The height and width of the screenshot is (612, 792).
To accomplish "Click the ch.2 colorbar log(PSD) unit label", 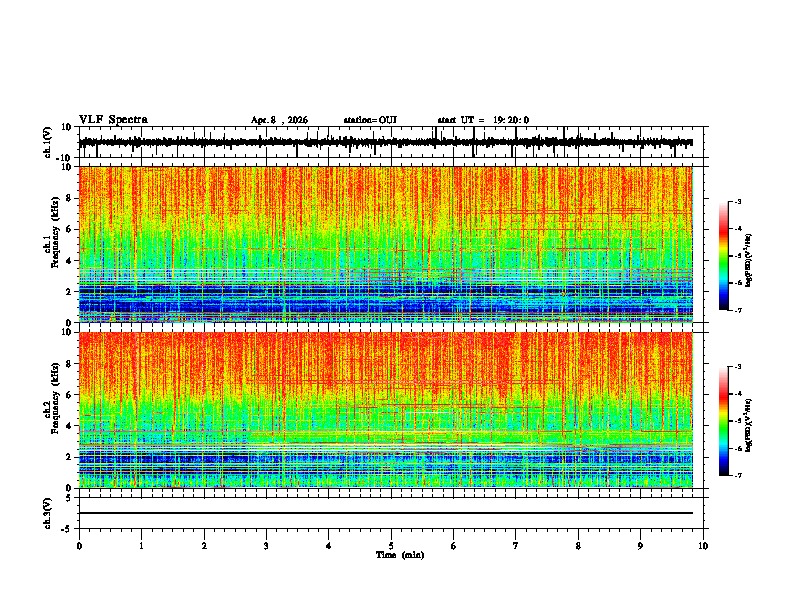I will click(x=749, y=425).
